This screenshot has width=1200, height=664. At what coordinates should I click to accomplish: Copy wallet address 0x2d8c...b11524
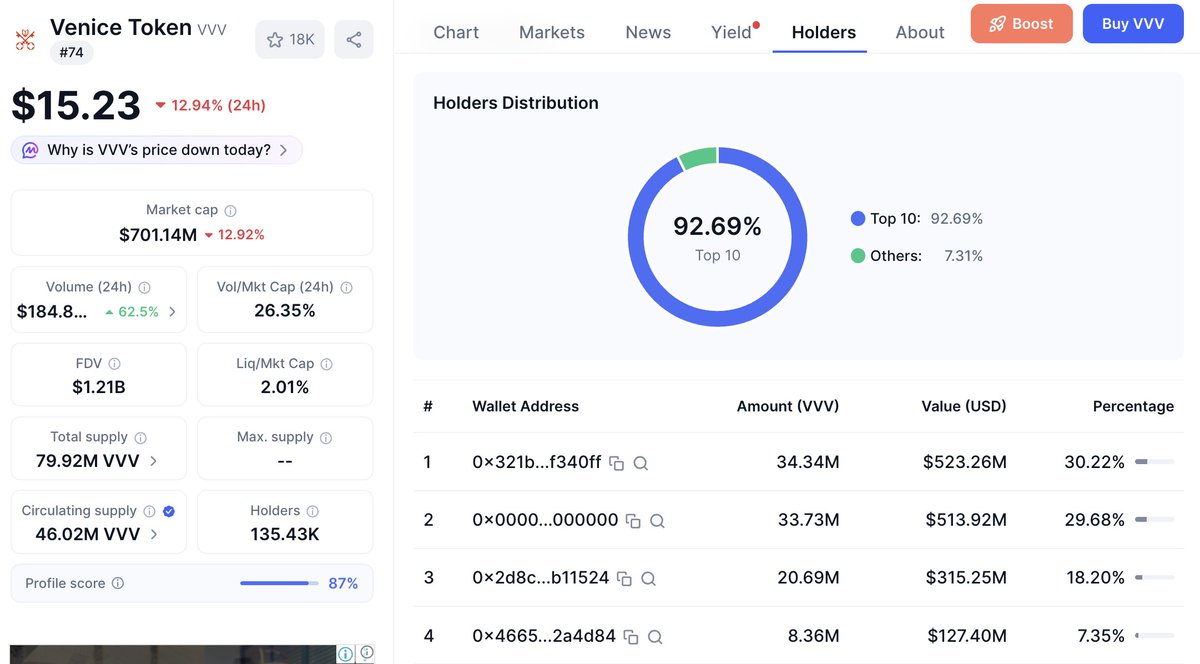(624, 578)
